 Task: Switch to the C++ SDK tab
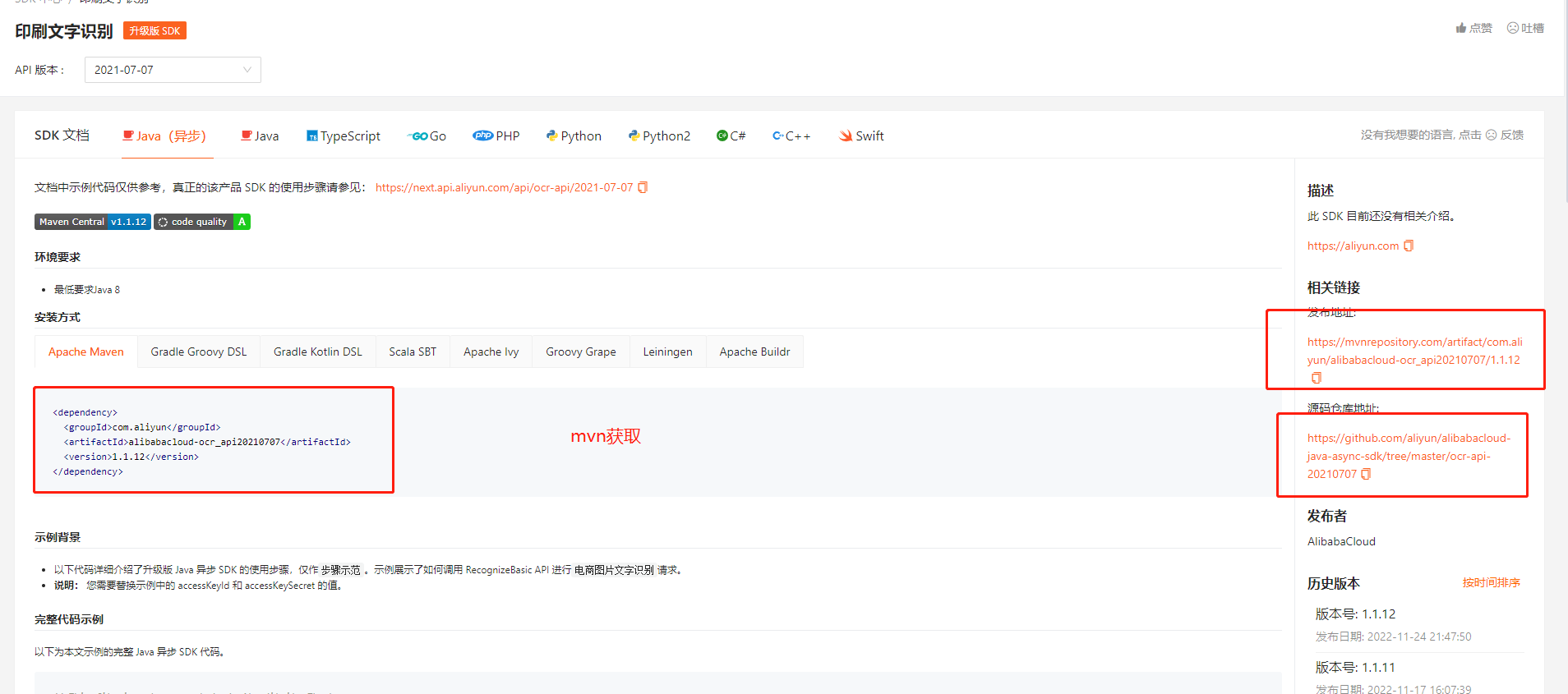click(x=791, y=136)
